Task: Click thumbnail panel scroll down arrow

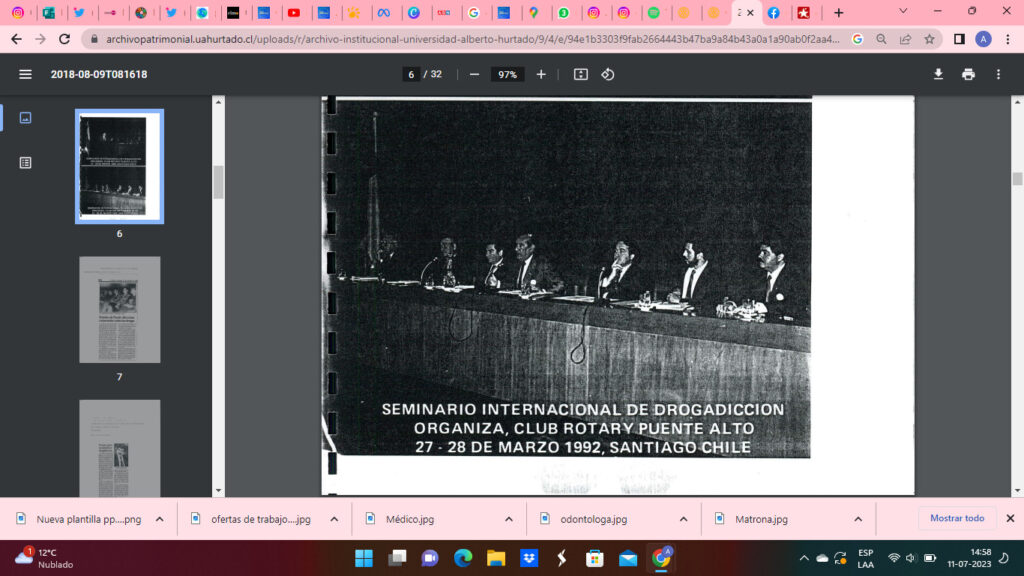Action: click(x=218, y=491)
